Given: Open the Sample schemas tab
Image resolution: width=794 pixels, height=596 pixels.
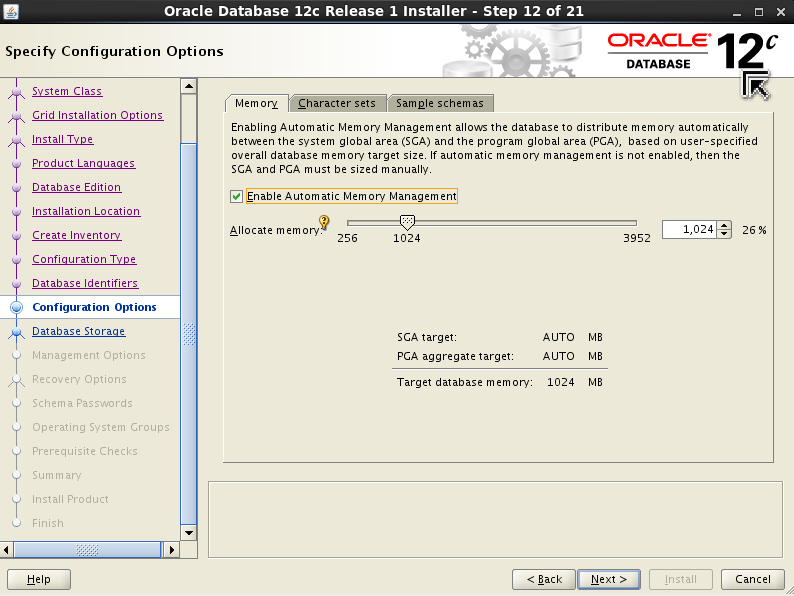Looking at the screenshot, I should 440,103.
